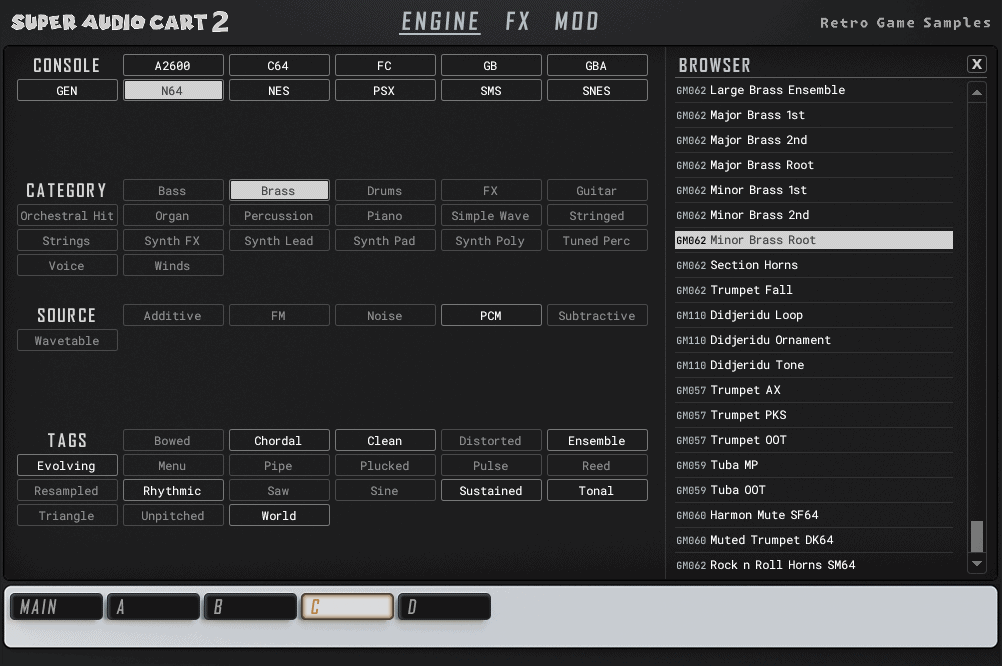Toggle the Clean tag
1002x666 pixels.
click(x=385, y=440)
